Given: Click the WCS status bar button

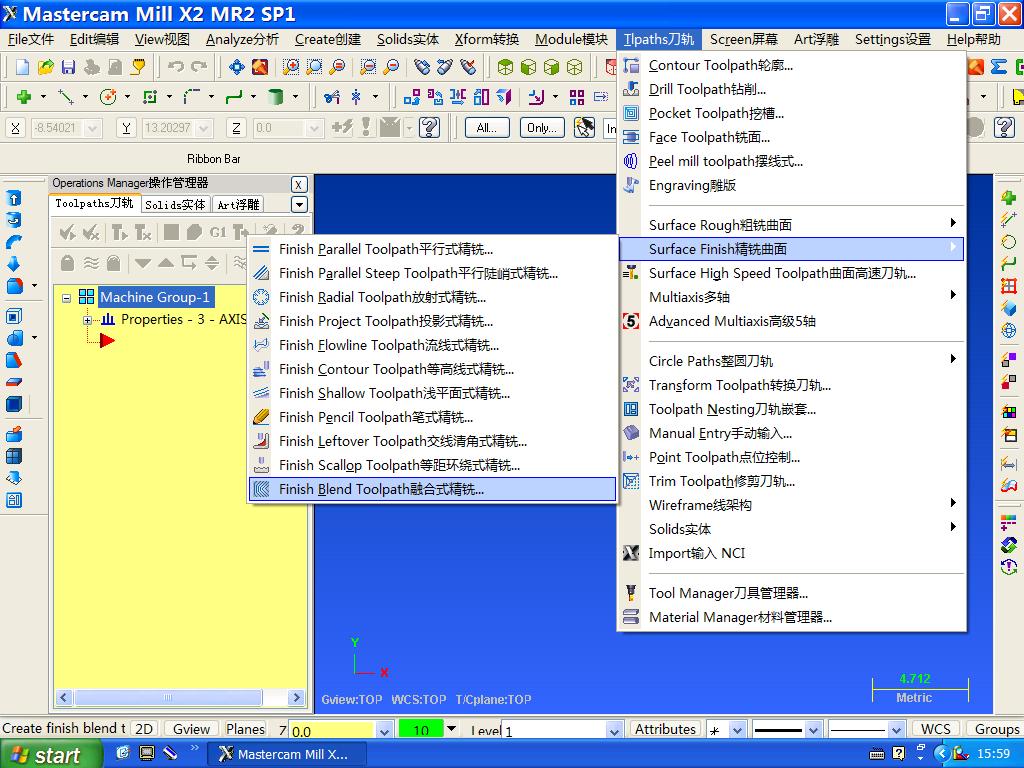Looking at the screenshot, I should [x=935, y=729].
